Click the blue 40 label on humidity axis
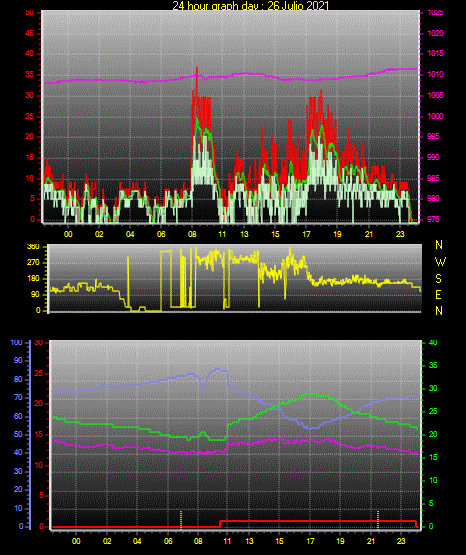 (18, 452)
